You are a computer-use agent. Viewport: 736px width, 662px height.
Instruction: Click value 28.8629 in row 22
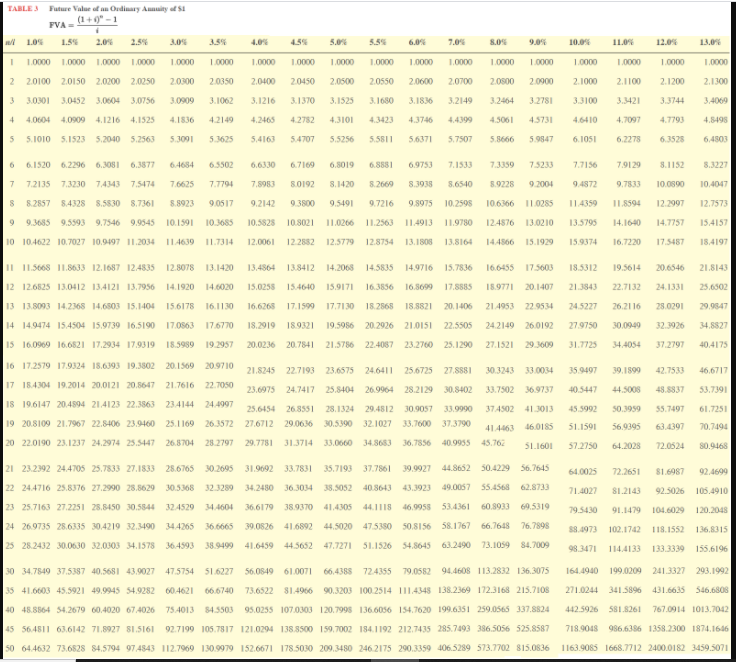[x=141, y=488]
